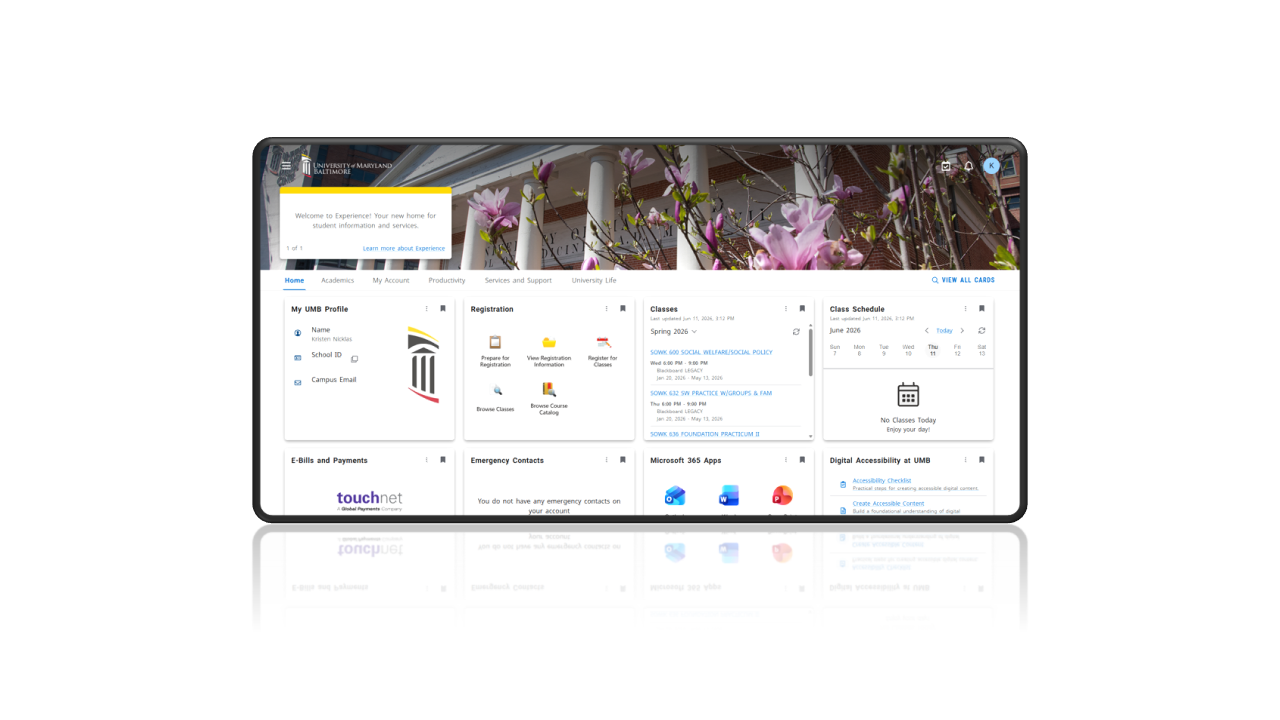
Task: Toggle bookmark on Emergency Contacts card
Action: pos(622,460)
